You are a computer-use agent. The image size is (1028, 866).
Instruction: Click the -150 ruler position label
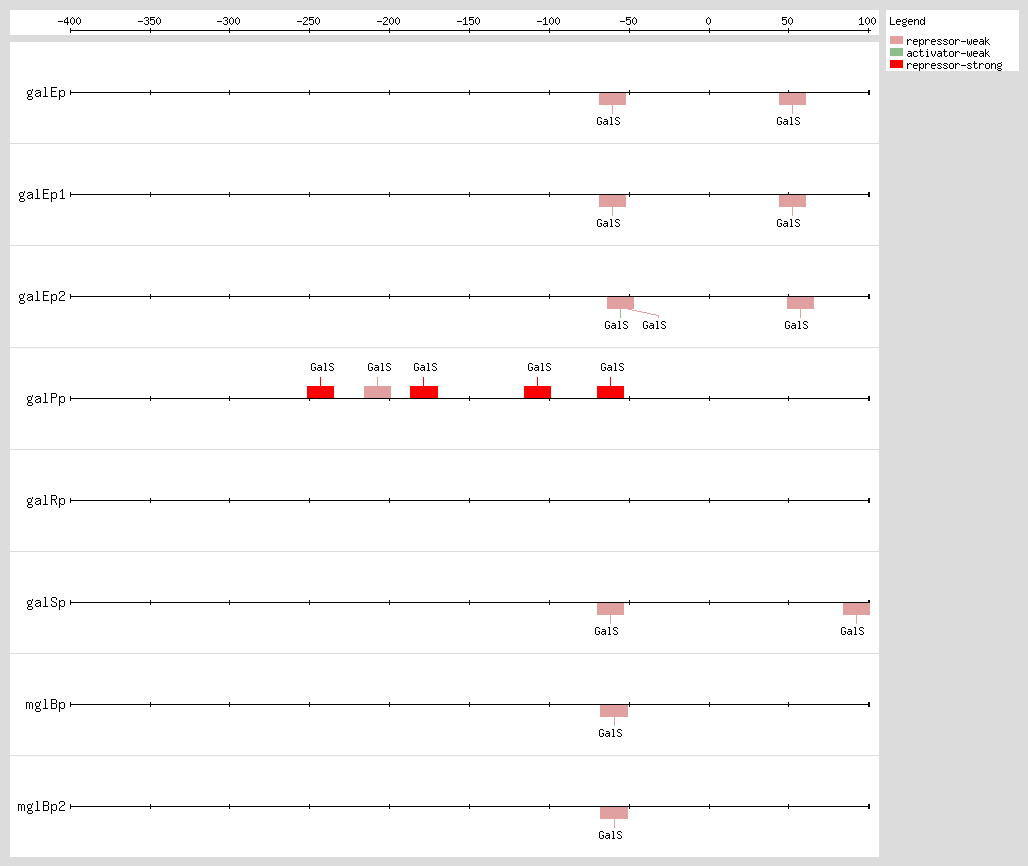click(469, 21)
